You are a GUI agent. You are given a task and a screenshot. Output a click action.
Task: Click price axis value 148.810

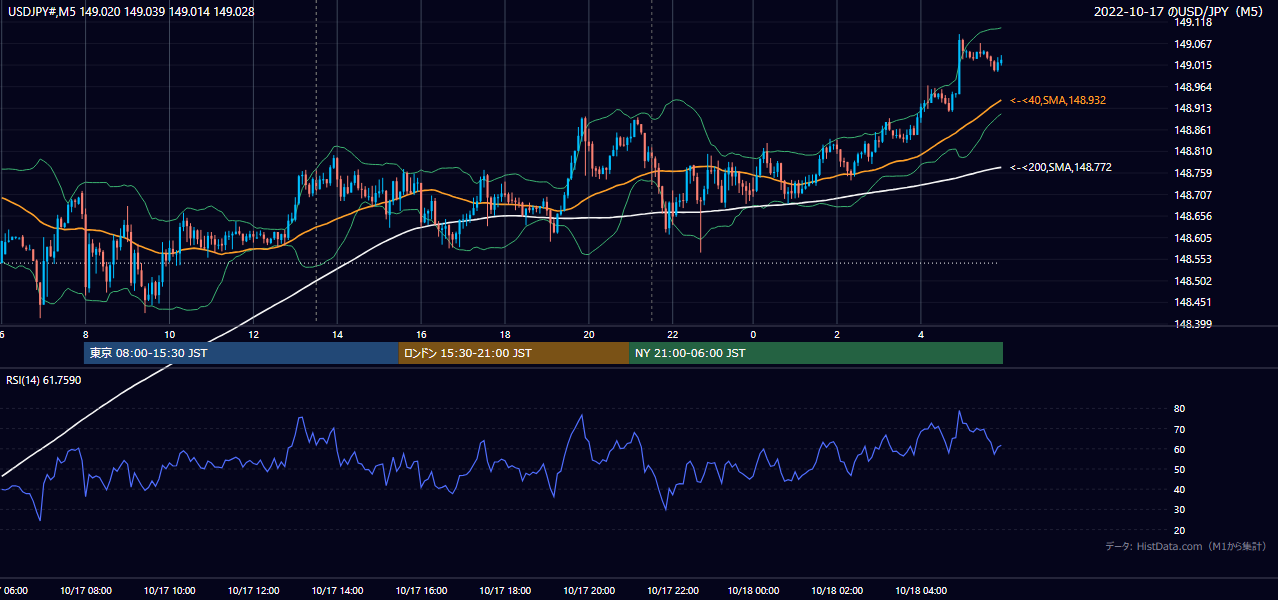[1193, 151]
